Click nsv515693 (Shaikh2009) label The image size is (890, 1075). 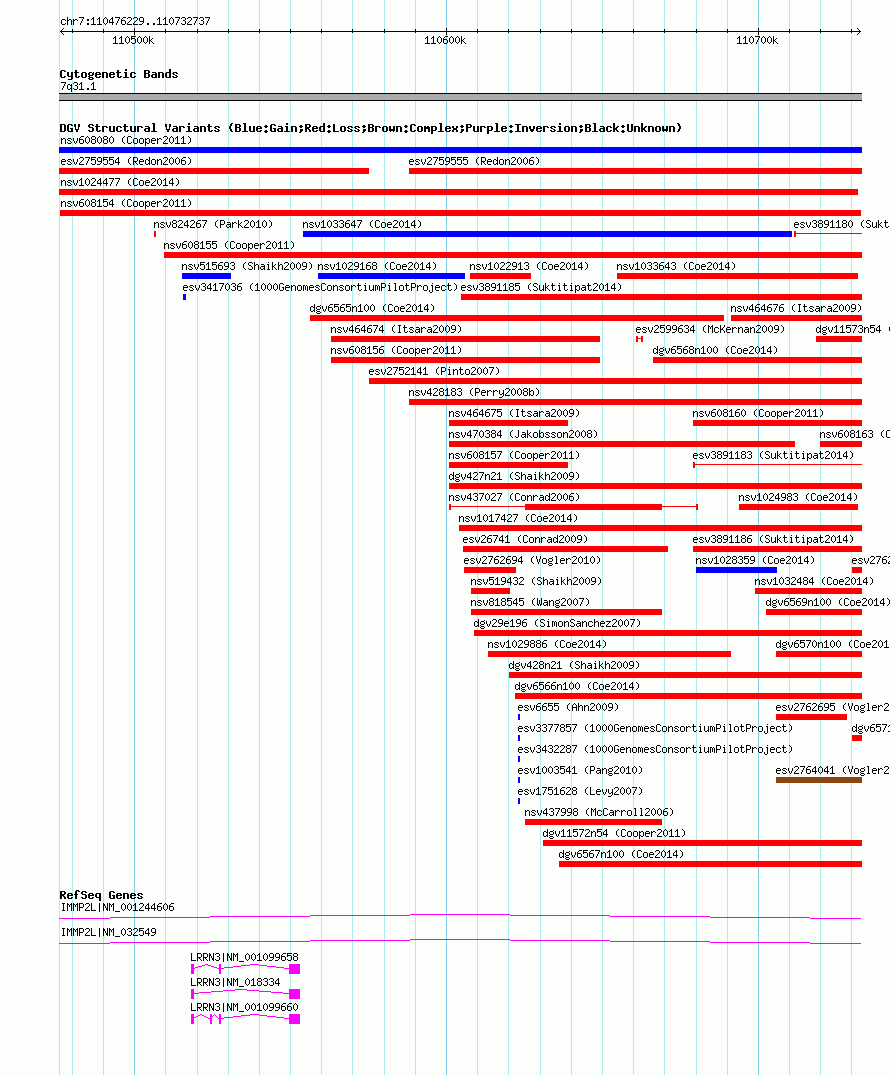coord(247,267)
